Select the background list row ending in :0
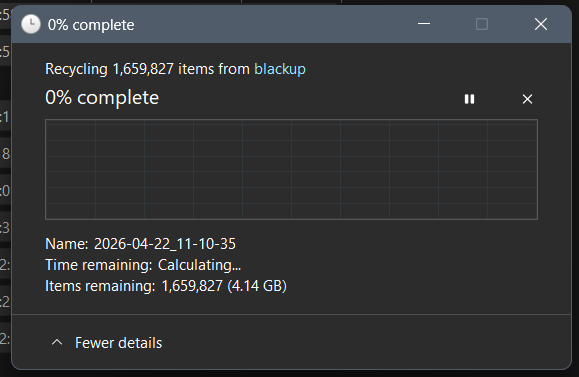Viewport: 579px width, 377px height. point(5,191)
